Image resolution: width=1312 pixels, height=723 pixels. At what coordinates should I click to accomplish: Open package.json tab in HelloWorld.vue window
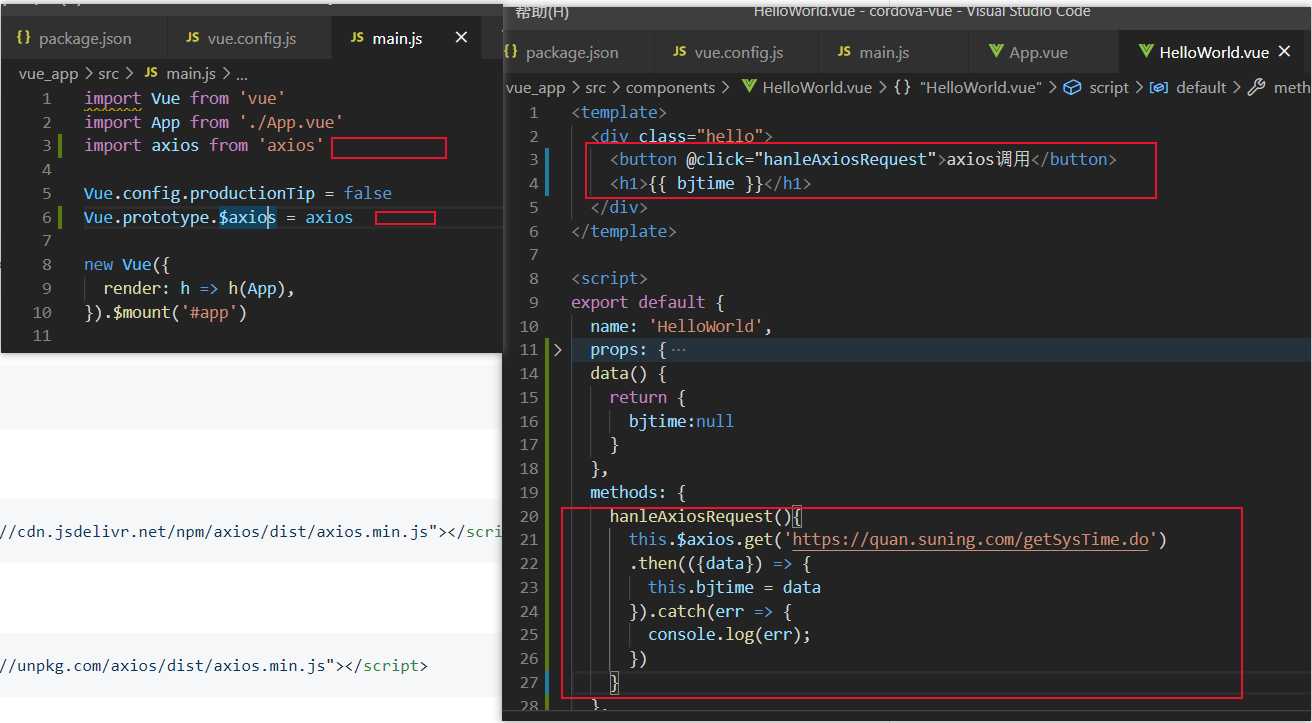click(572, 52)
